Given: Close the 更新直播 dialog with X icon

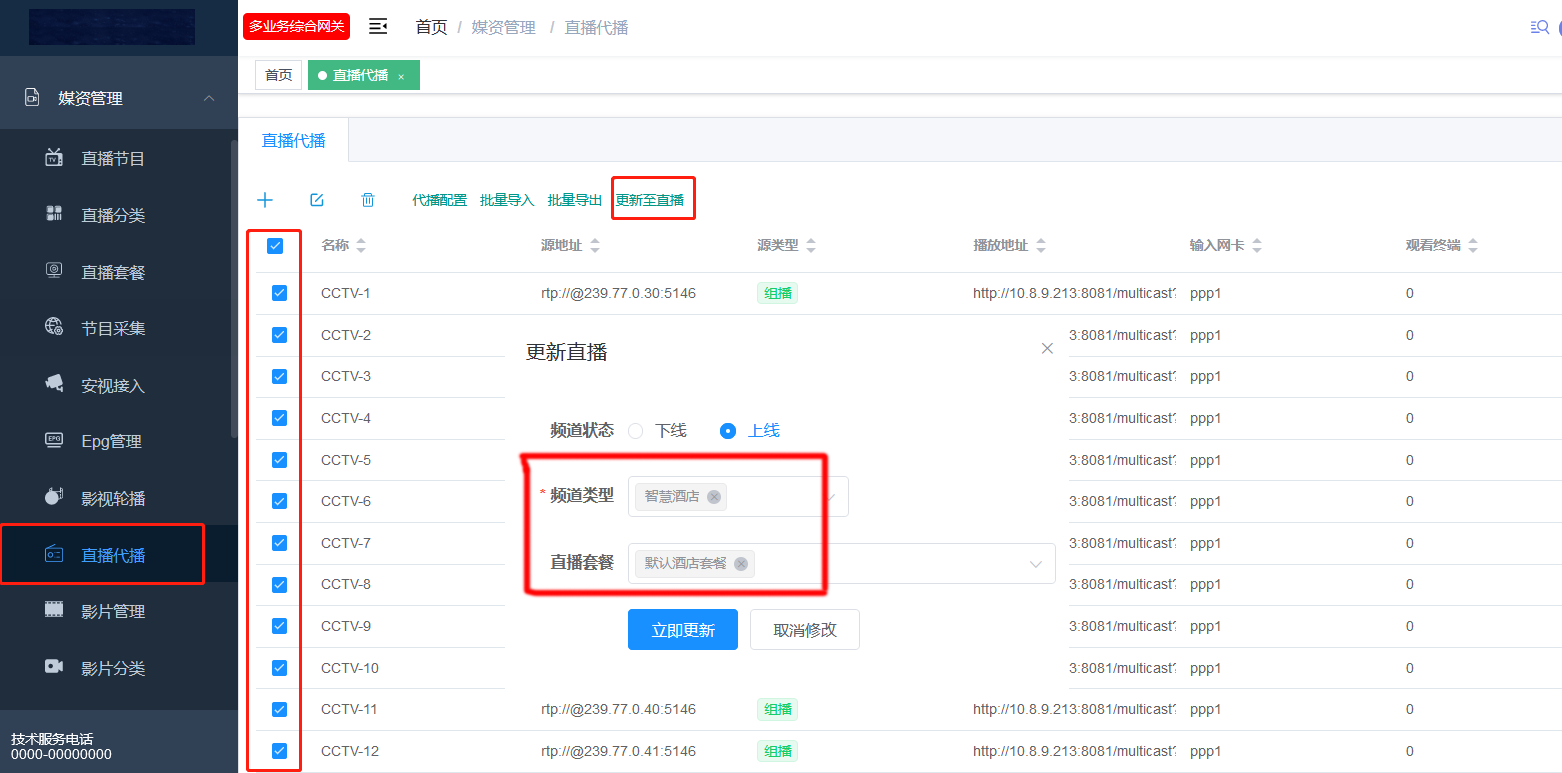Looking at the screenshot, I should click(x=1047, y=348).
